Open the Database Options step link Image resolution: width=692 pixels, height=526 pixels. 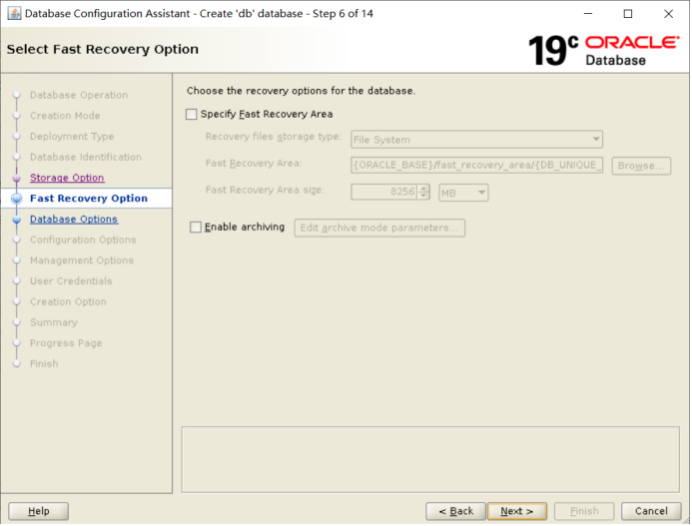click(74, 219)
